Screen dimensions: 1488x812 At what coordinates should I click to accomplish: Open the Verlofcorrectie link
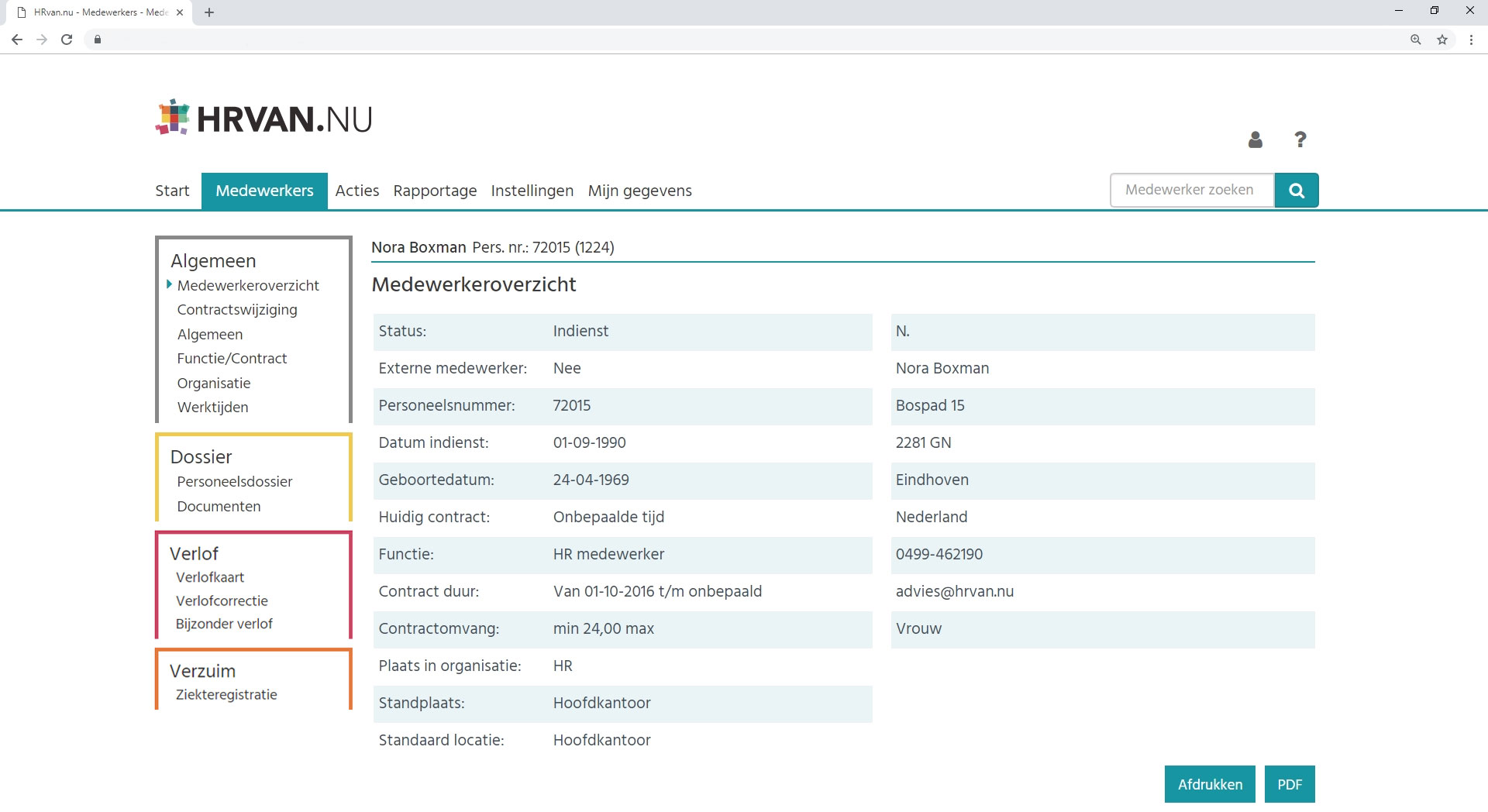tap(222, 601)
